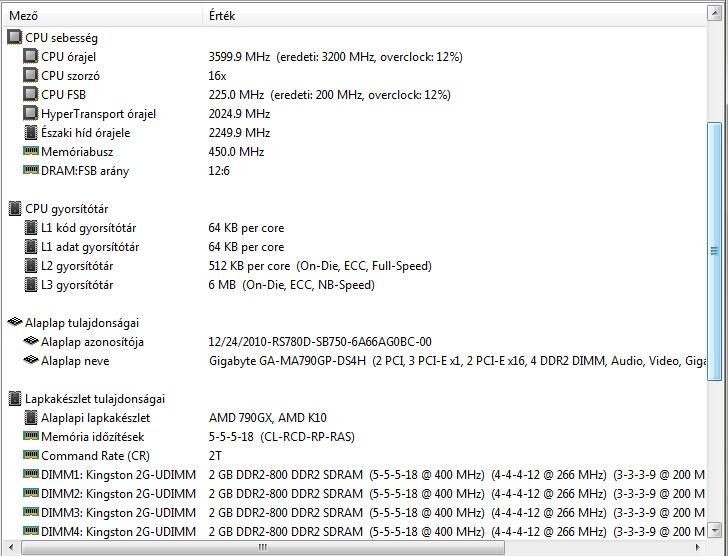Click the Command Rate (CR) memory icon
The width and height of the screenshot is (728, 556).
(x=31, y=455)
